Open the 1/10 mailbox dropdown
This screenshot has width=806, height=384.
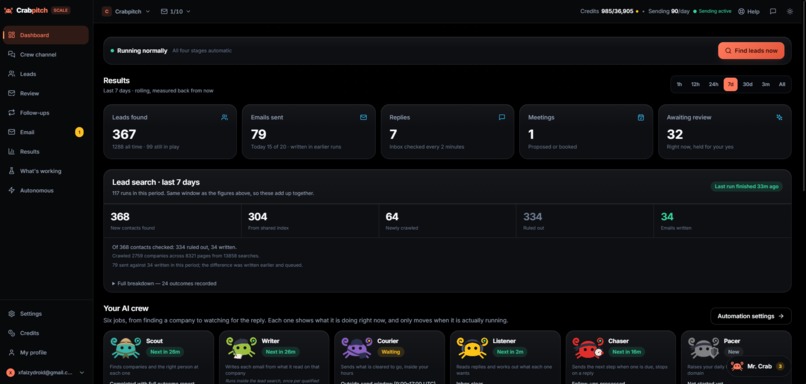tap(175, 11)
